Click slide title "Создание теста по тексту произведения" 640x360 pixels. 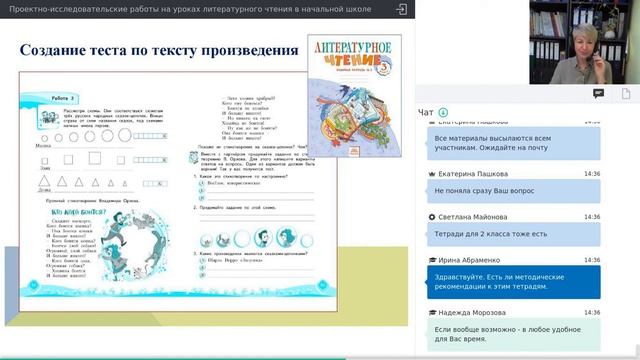pos(159,50)
